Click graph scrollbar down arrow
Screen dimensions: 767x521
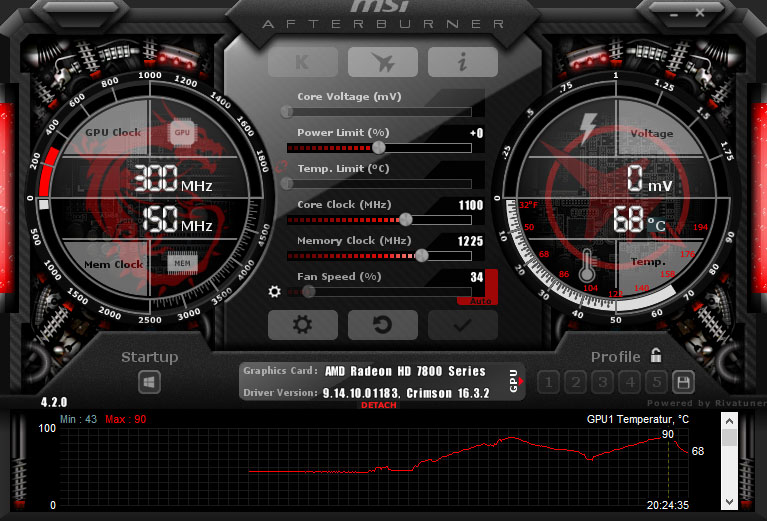(x=729, y=501)
